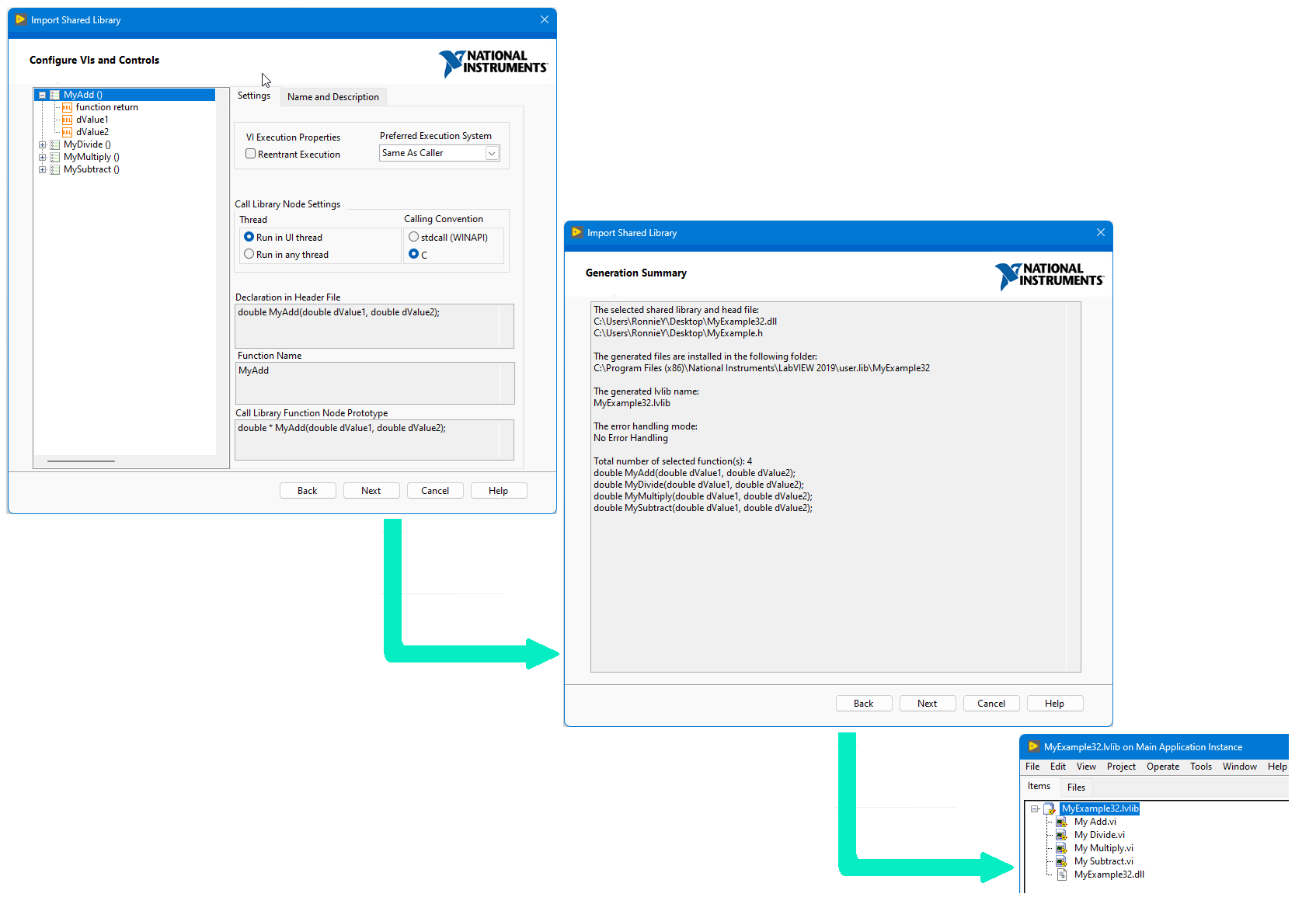Open the File menu
The width and height of the screenshot is (1316, 918).
tap(1032, 767)
